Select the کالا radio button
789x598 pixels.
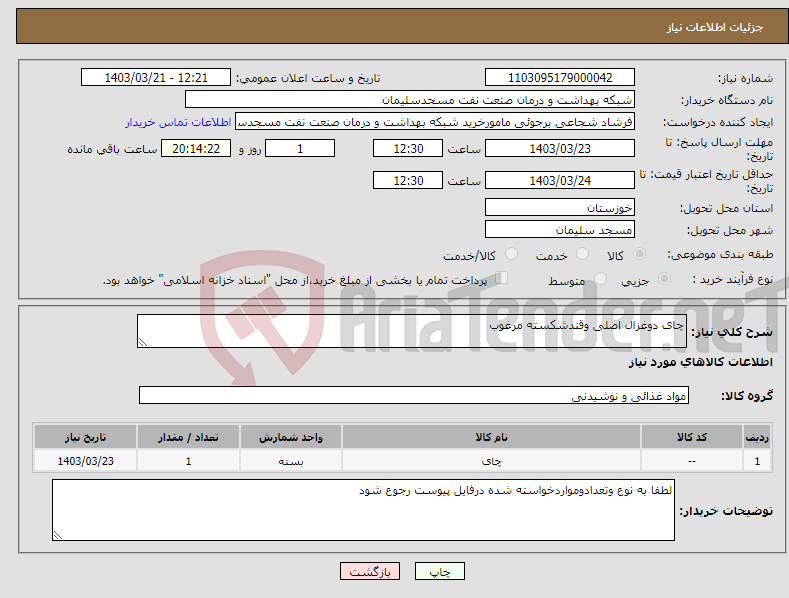(x=640, y=254)
